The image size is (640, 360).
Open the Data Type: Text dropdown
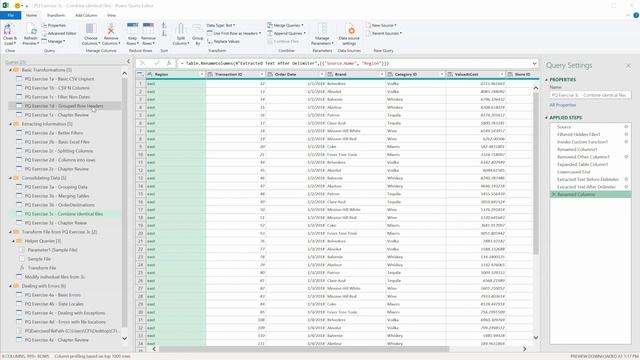(x=221, y=25)
